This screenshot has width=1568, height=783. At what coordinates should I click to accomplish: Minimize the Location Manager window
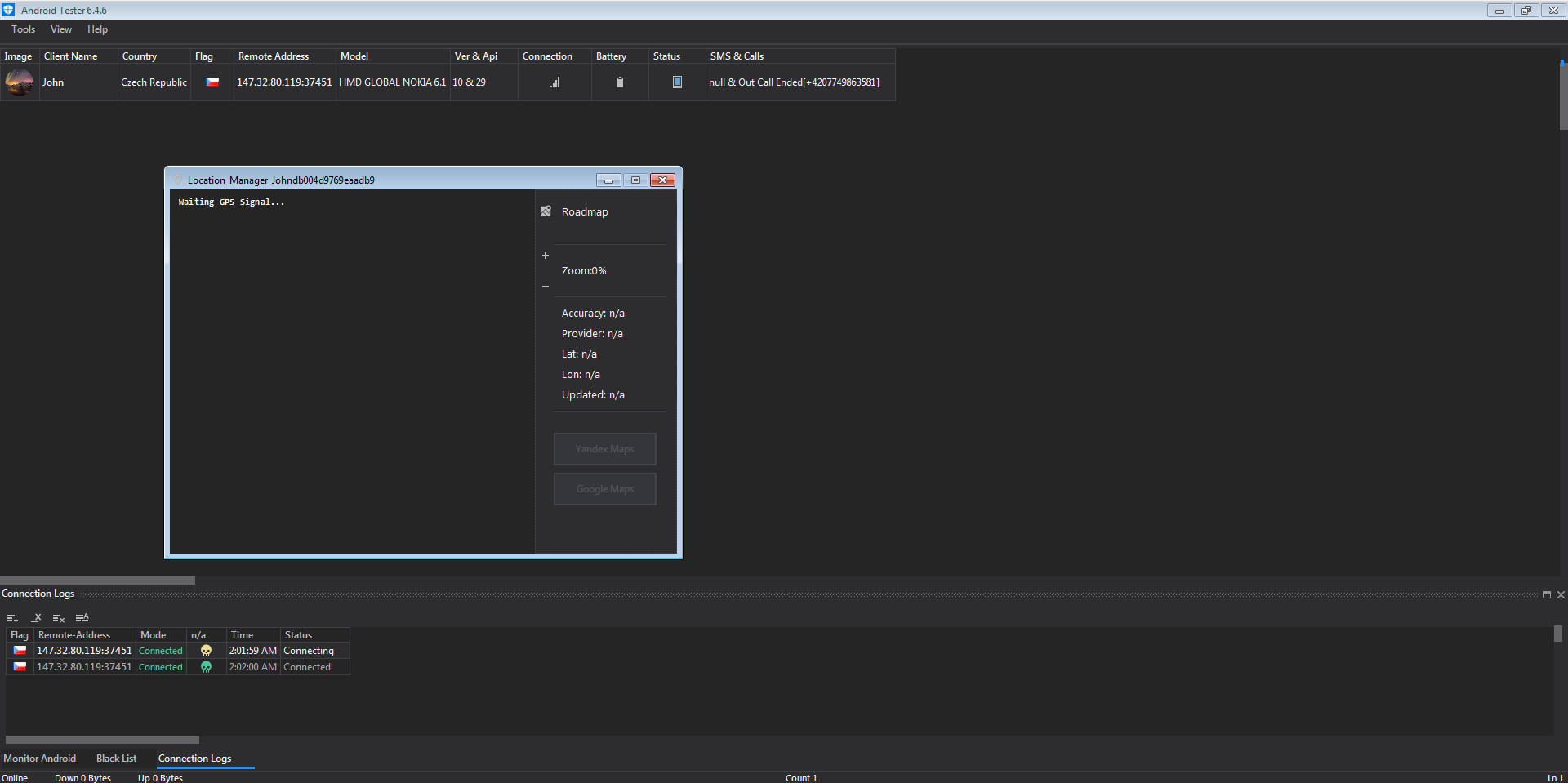[608, 180]
